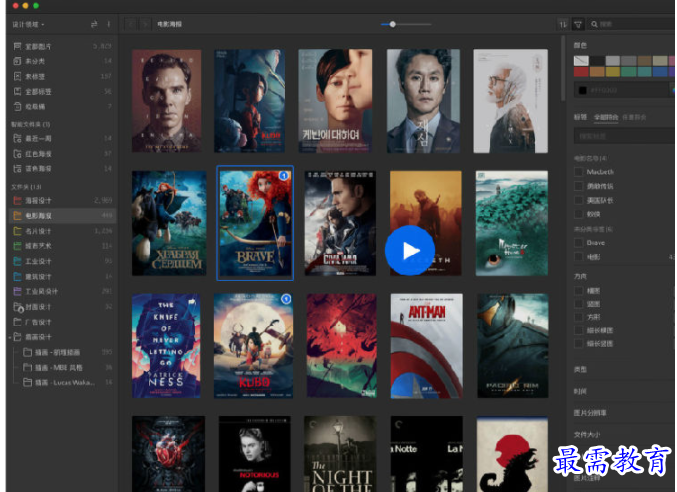Check the 蚁侠 tag checkbox
The width and height of the screenshot is (677, 492).
579,214
